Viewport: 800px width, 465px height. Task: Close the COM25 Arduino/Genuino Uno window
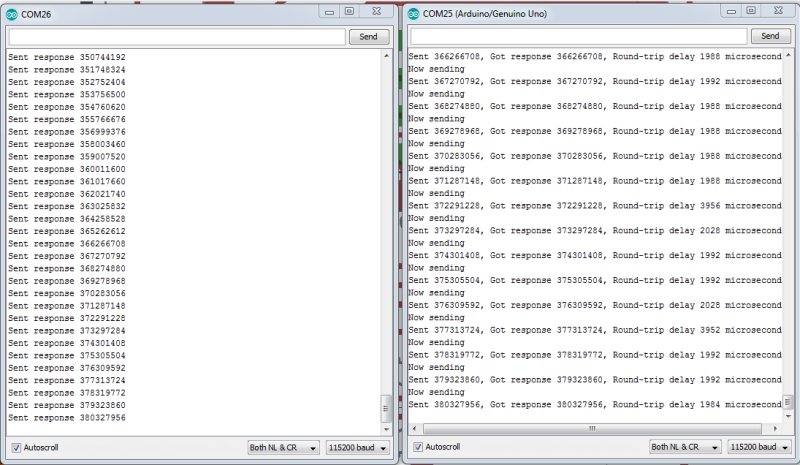pyautogui.click(x=778, y=11)
